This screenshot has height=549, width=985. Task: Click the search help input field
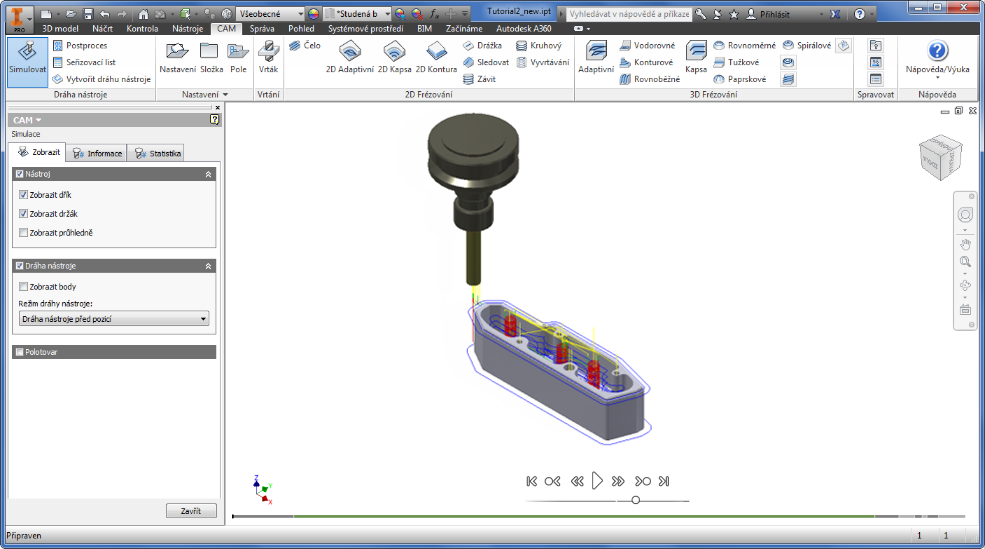[x=629, y=14]
